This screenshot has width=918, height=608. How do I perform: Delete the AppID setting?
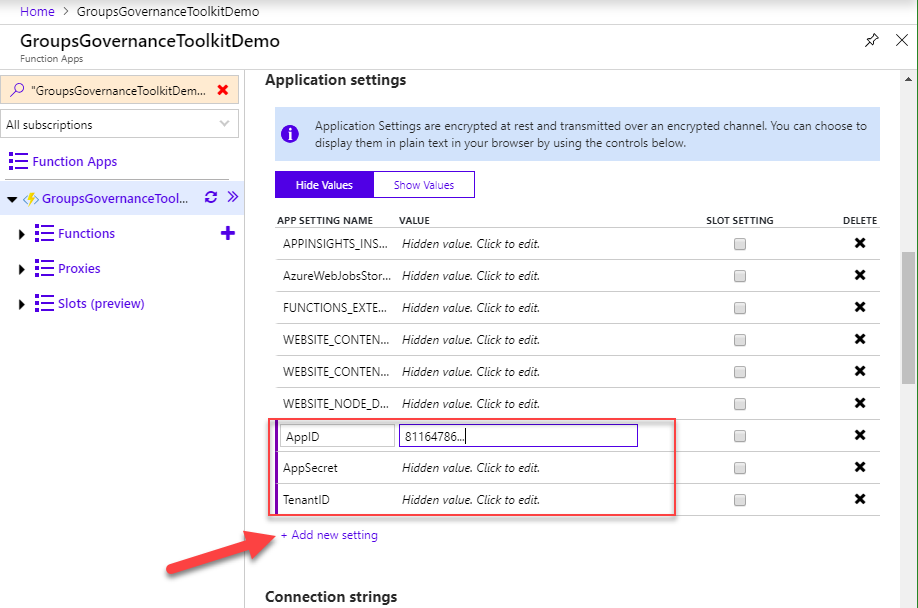pos(859,436)
